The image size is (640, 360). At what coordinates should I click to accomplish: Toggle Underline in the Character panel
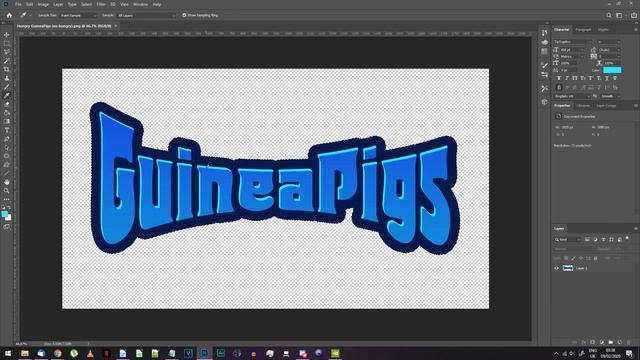click(607, 78)
